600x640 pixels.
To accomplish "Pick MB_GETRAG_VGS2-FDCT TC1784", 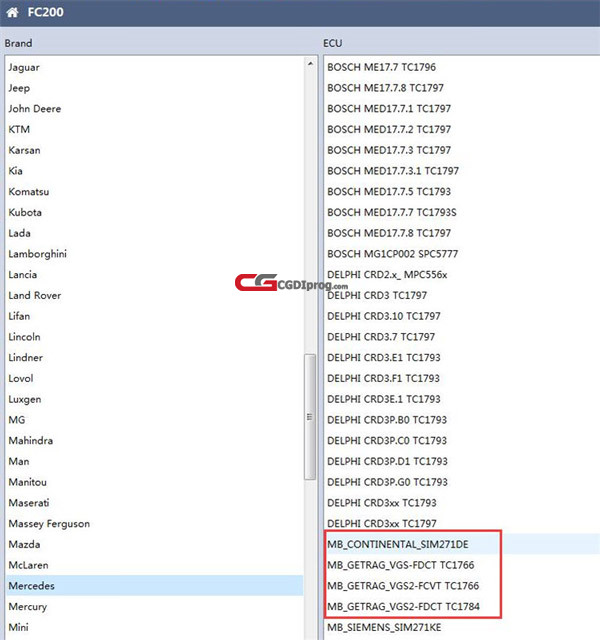I will click(404, 607).
